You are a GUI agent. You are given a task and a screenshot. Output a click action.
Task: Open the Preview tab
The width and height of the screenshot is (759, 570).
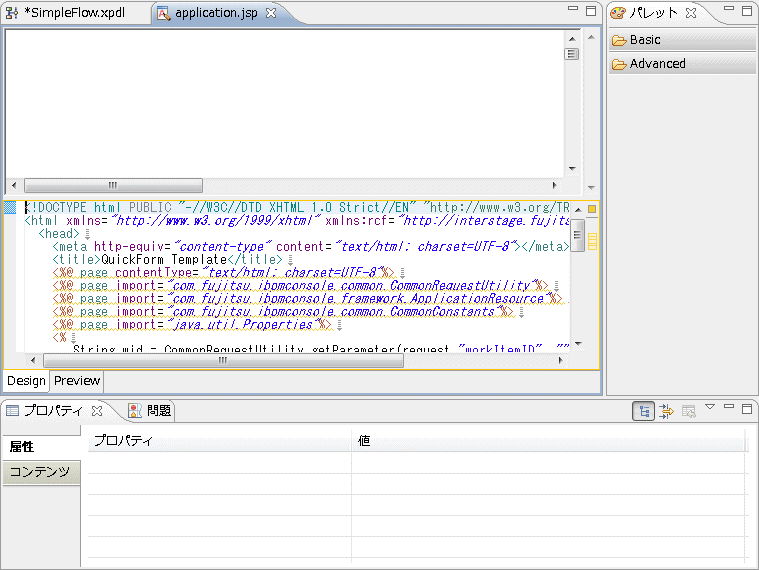pyautogui.click(x=77, y=381)
